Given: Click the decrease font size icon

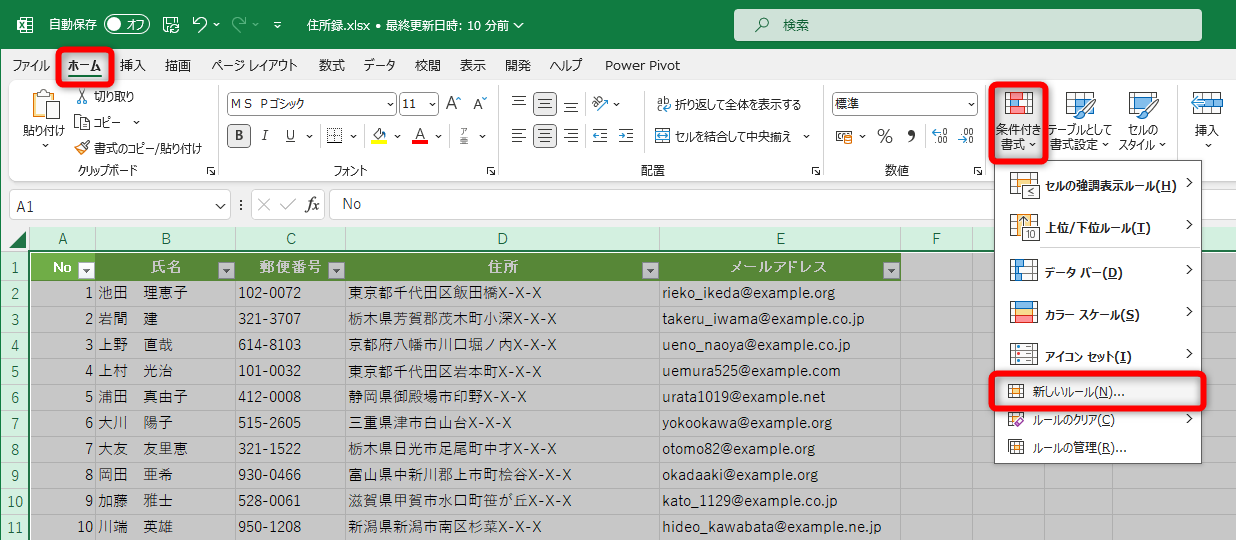Looking at the screenshot, I should (x=479, y=104).
